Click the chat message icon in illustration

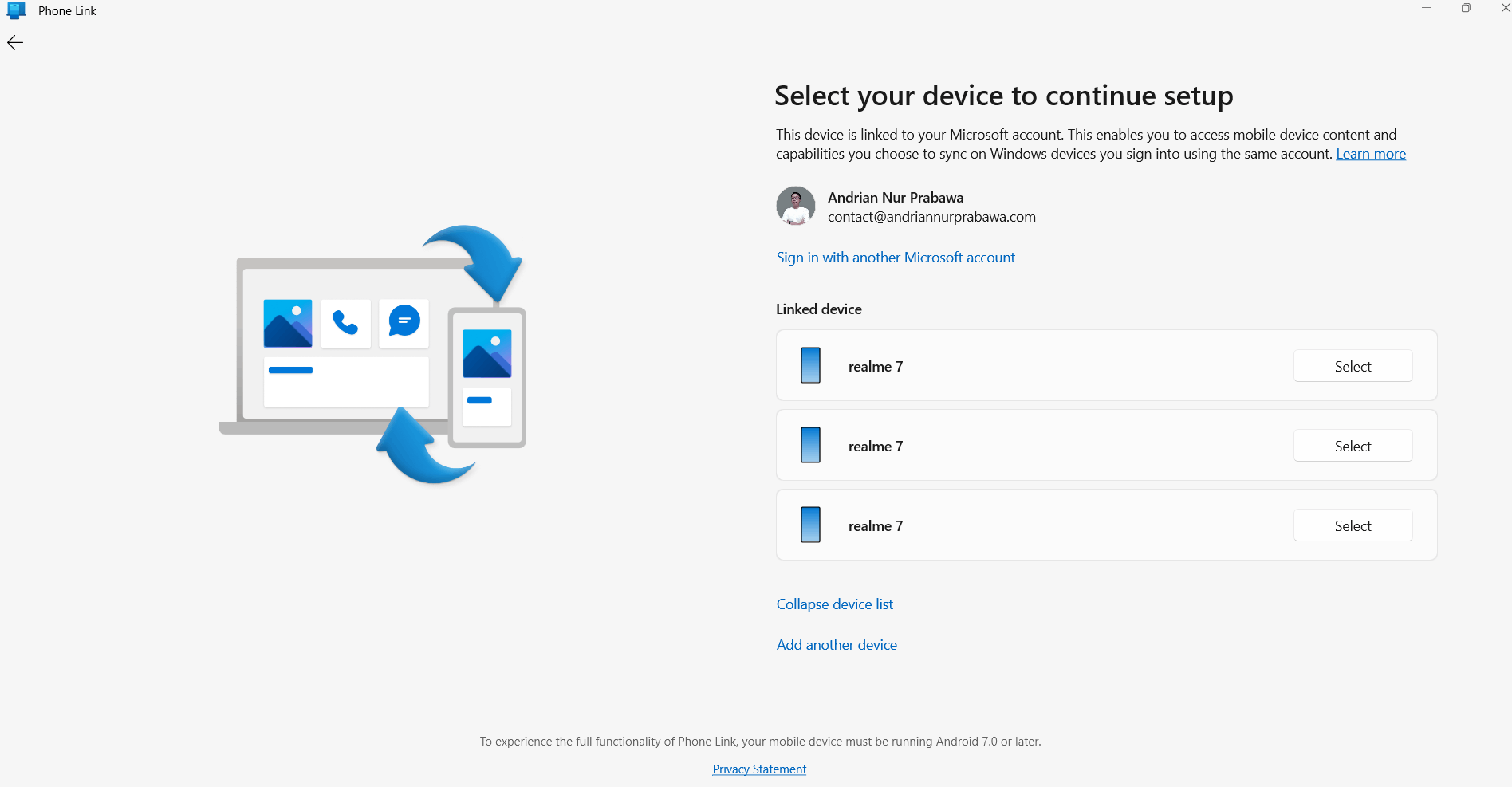point(404,321)
